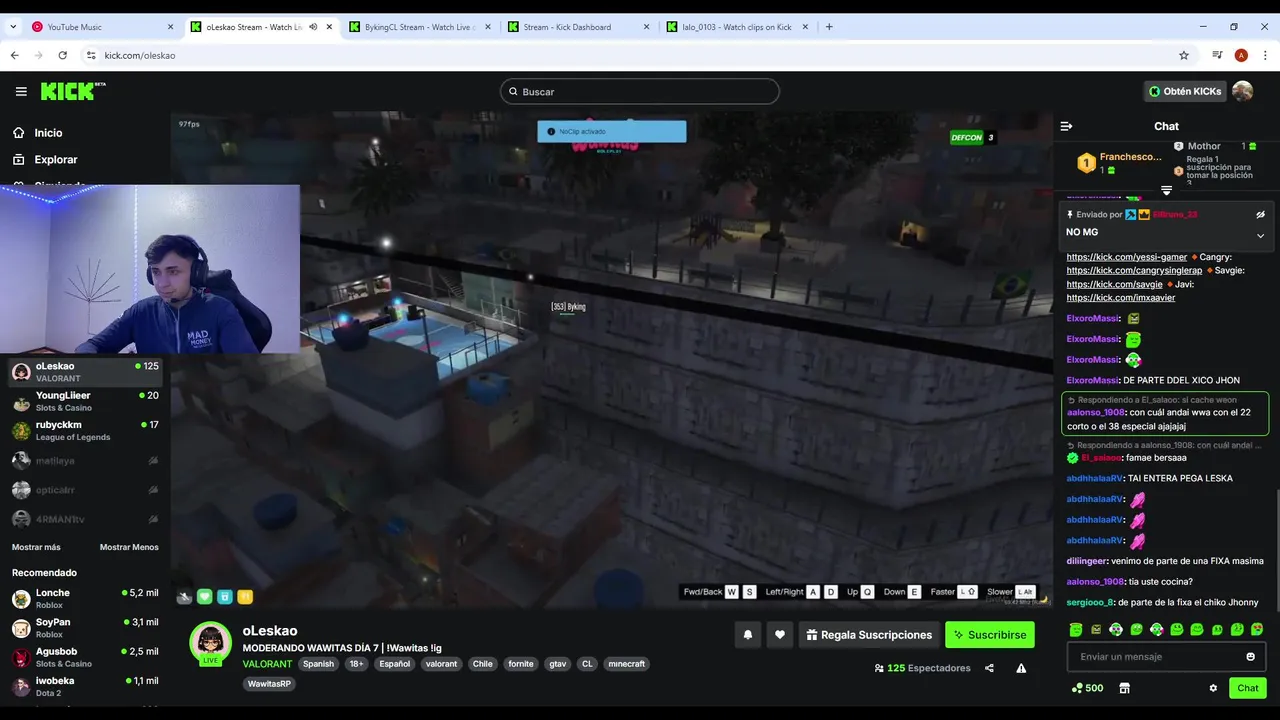Image resolution: width=1280 pixels, height=720 pixels.
Task: Open SoyPan recommended channel
Action: pos(85,628)
